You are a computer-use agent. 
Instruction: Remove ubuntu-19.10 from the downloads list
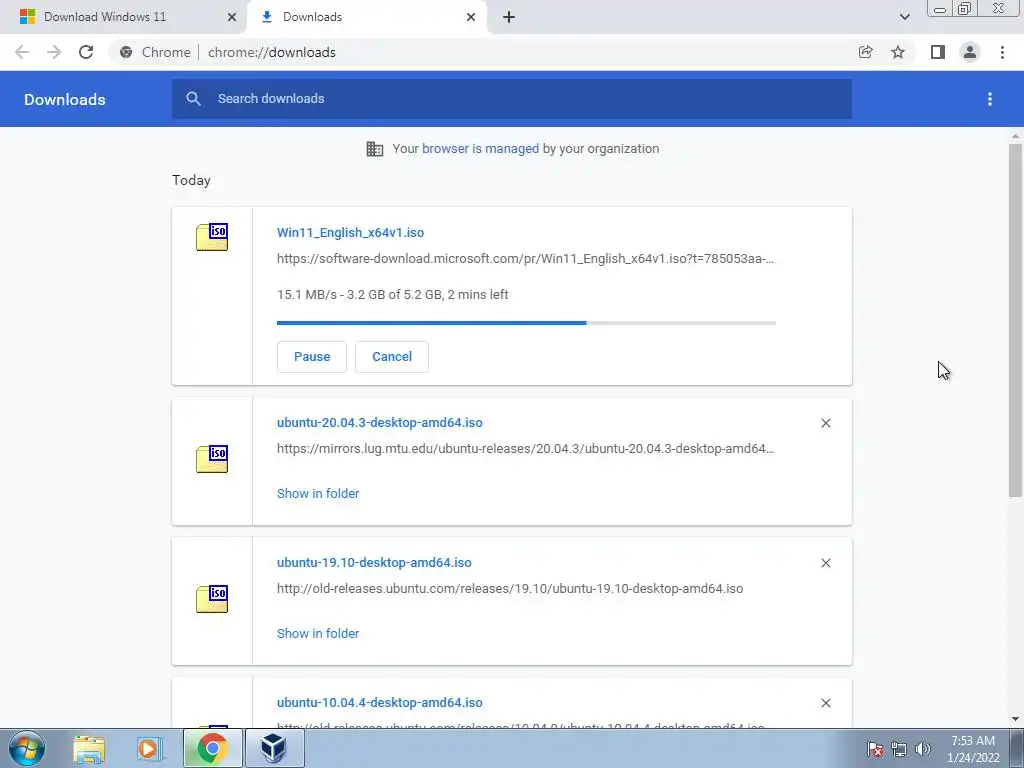coord(825,563)
